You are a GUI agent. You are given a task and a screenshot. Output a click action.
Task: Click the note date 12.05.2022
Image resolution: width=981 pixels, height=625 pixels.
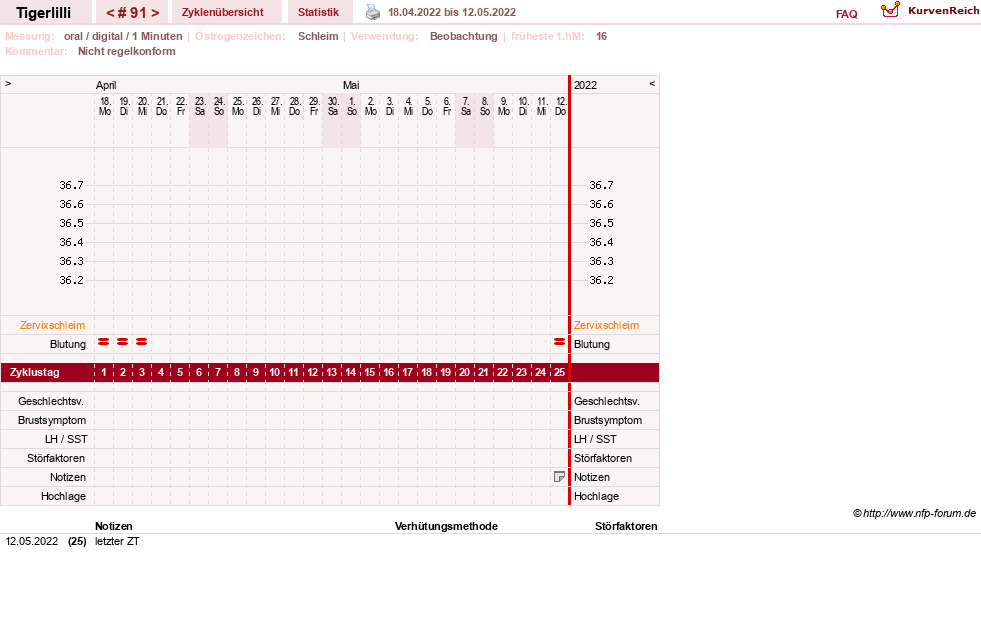[31, 541]
